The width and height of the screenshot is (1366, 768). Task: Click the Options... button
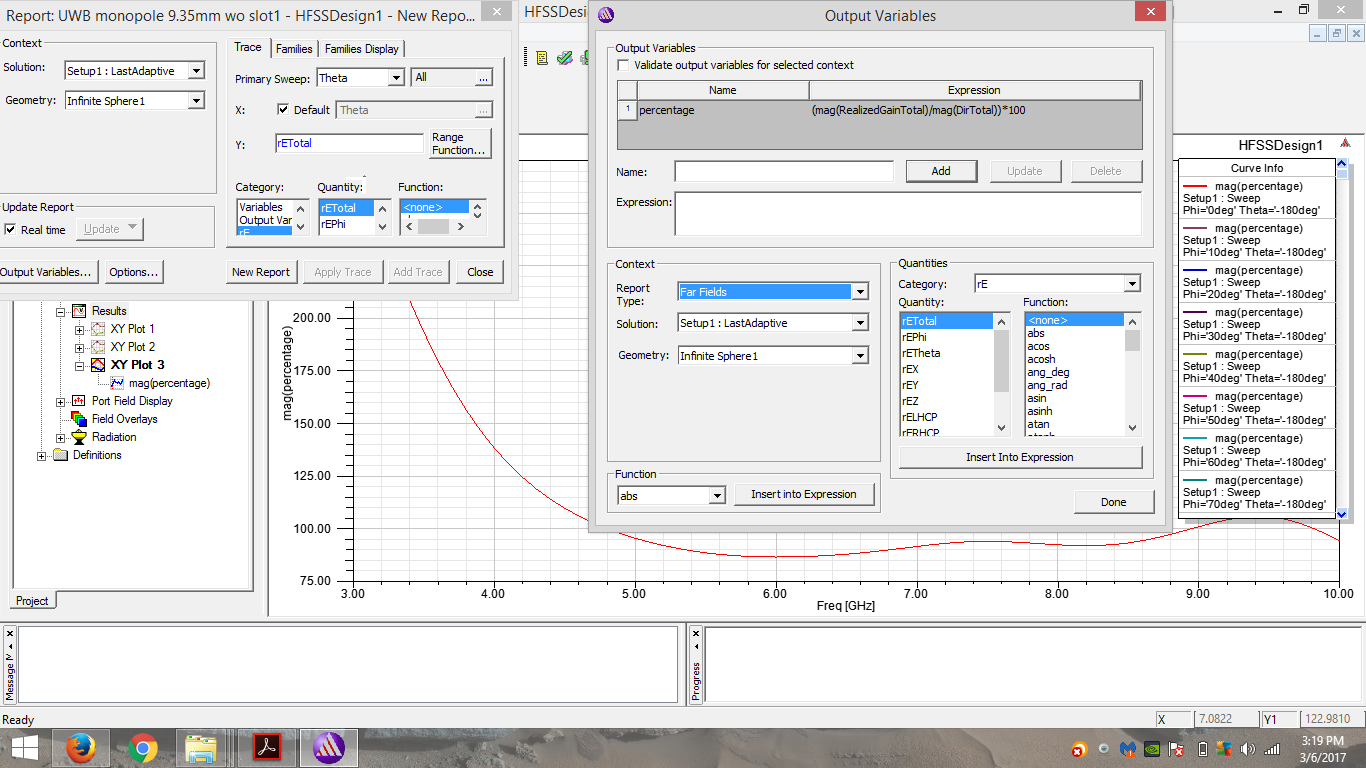pos(133,272)
